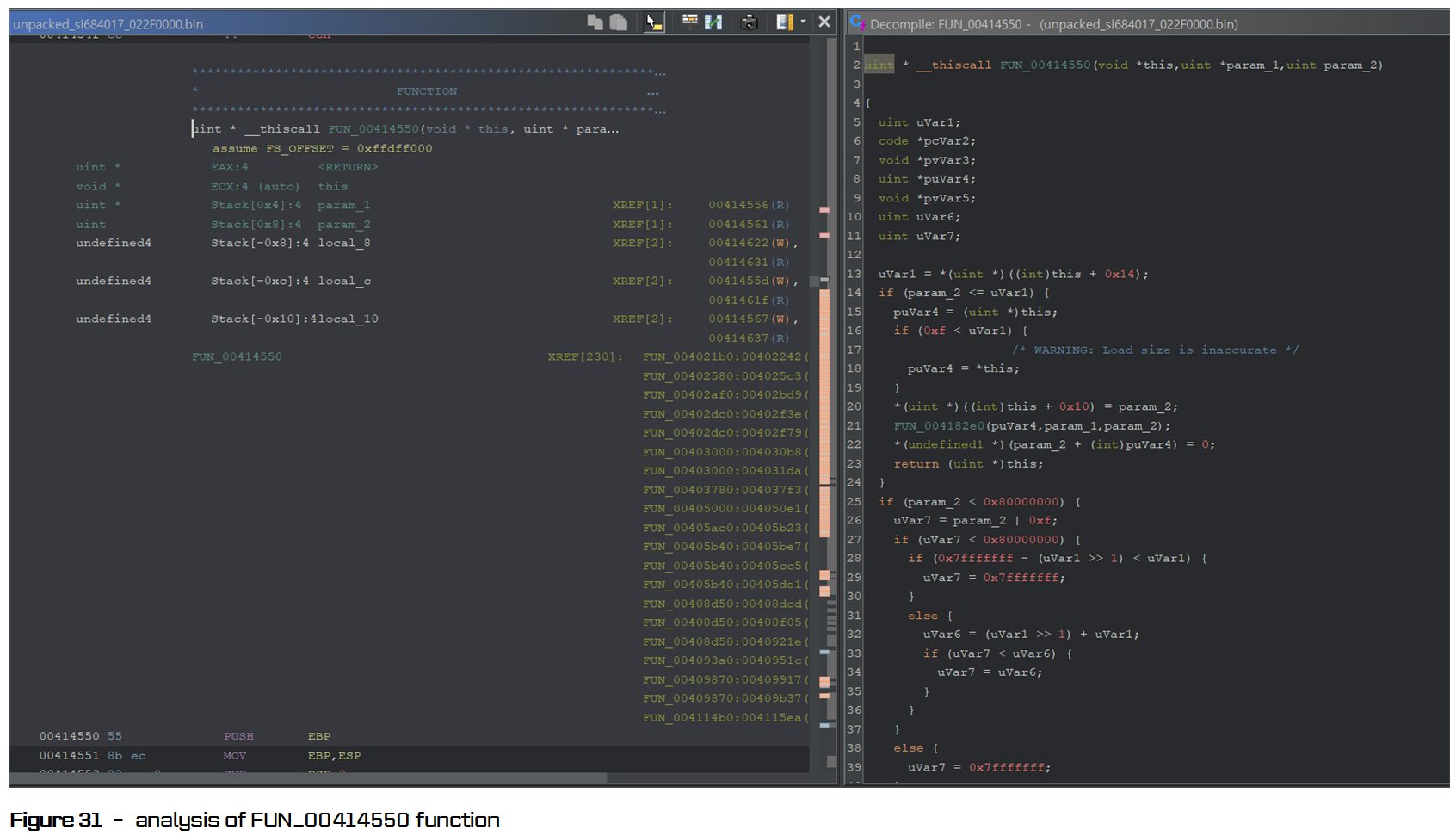Follow xref FUN_004021b0:00402242
The height and width of the screenshot is (836, 1456).
(725, 356)
